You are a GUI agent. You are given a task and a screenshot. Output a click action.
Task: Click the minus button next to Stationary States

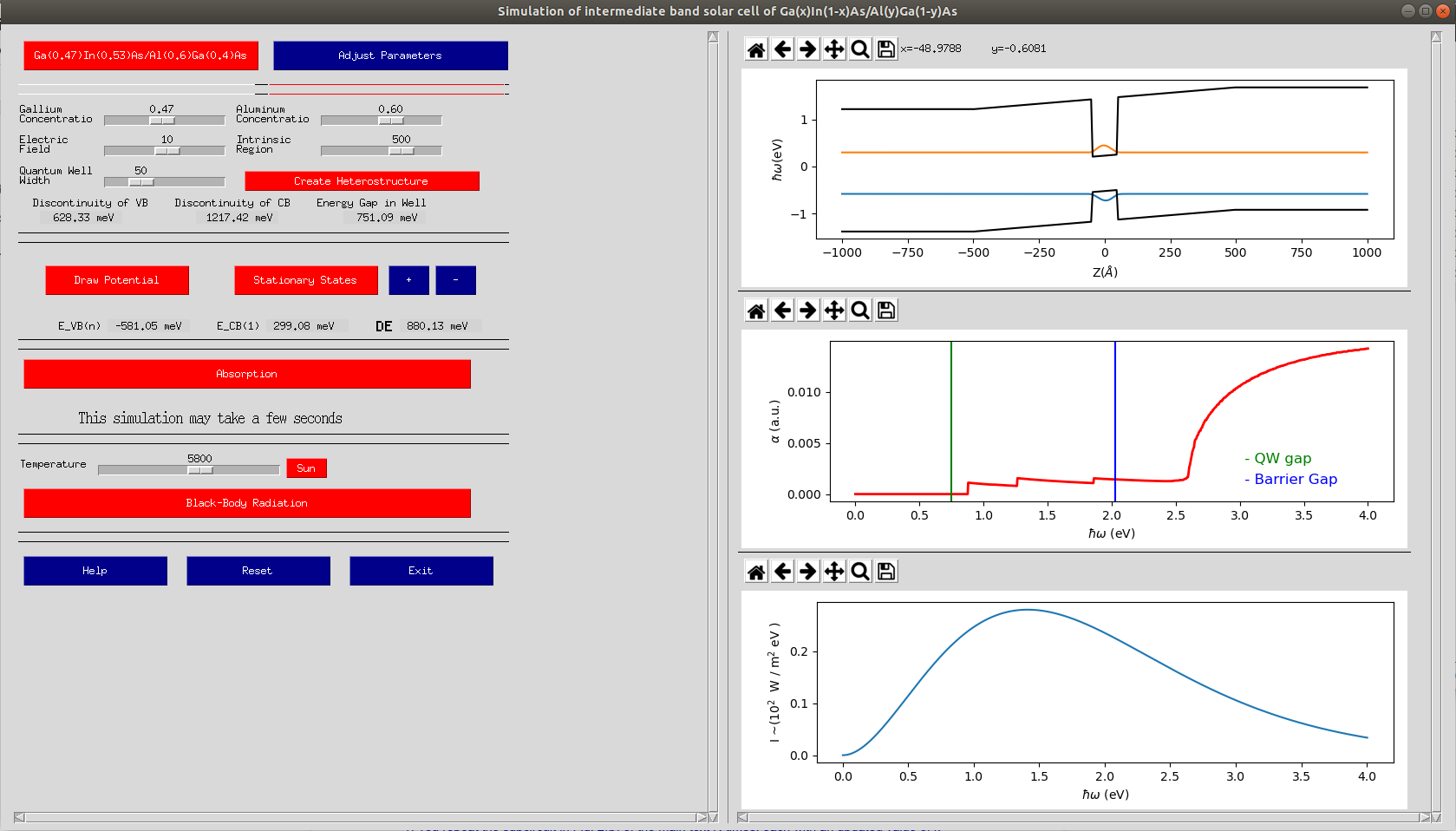coord(455,280)
